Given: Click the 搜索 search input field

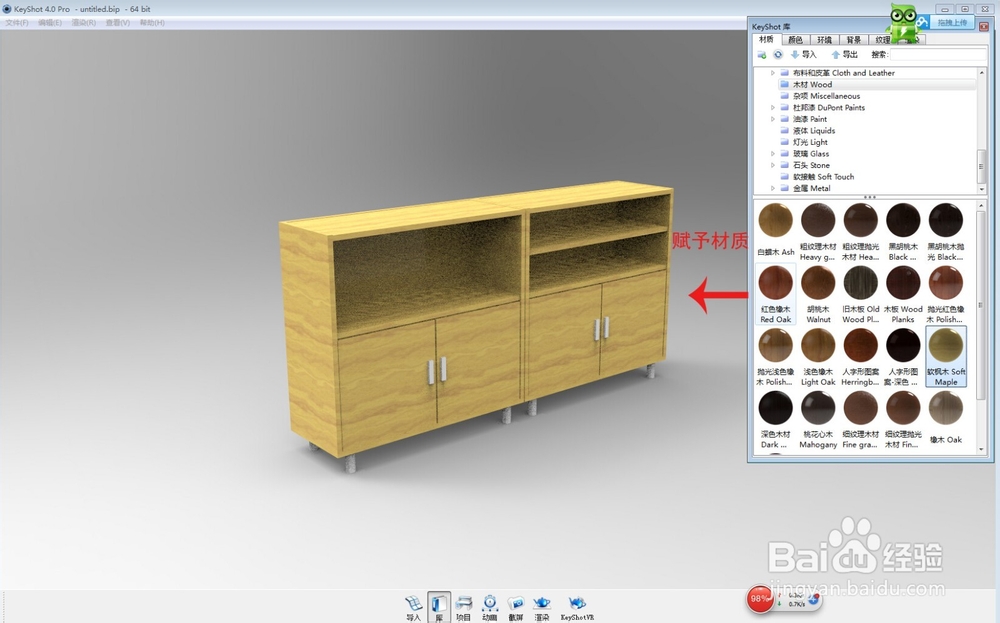Looking at the screenshot, I should pos(938,55).
